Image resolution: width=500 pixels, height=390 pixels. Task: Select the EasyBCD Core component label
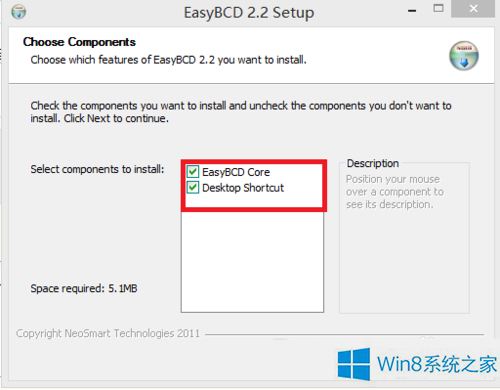click(236, 172)
